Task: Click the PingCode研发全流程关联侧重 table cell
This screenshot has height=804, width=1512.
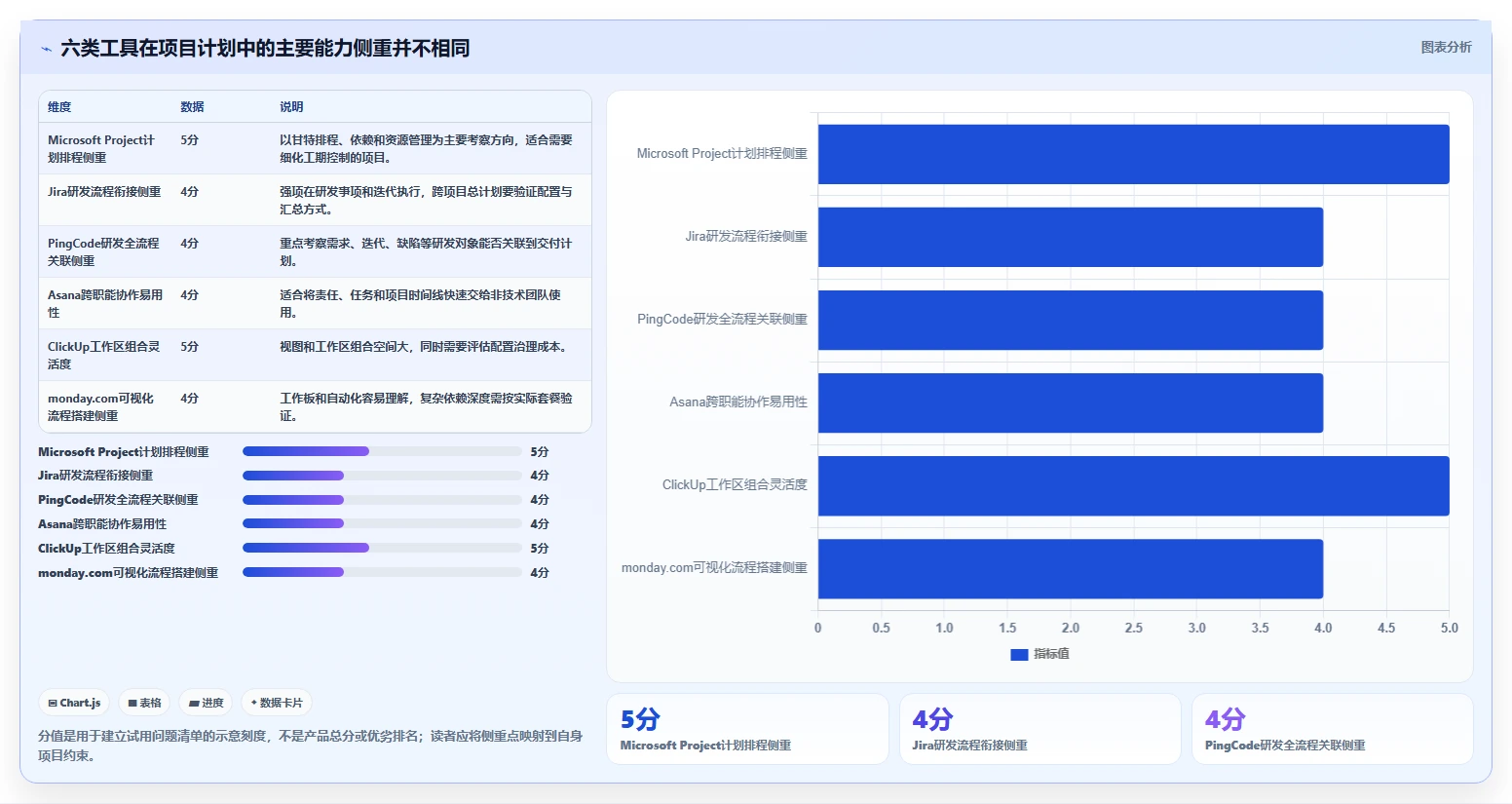Action: point(103,252)
